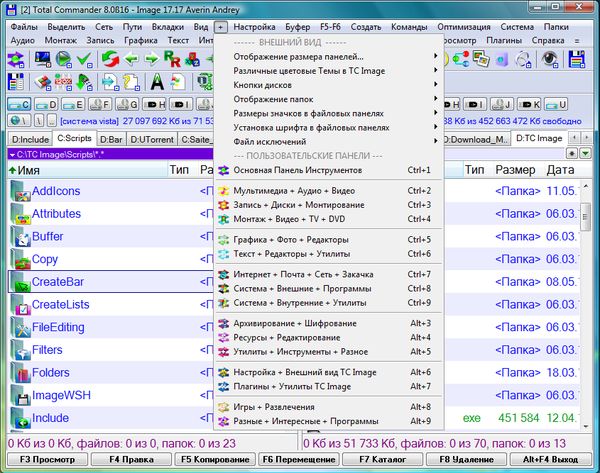
Task: Click the stacked photos toolbar icon
Action: [x=481, y=59]
